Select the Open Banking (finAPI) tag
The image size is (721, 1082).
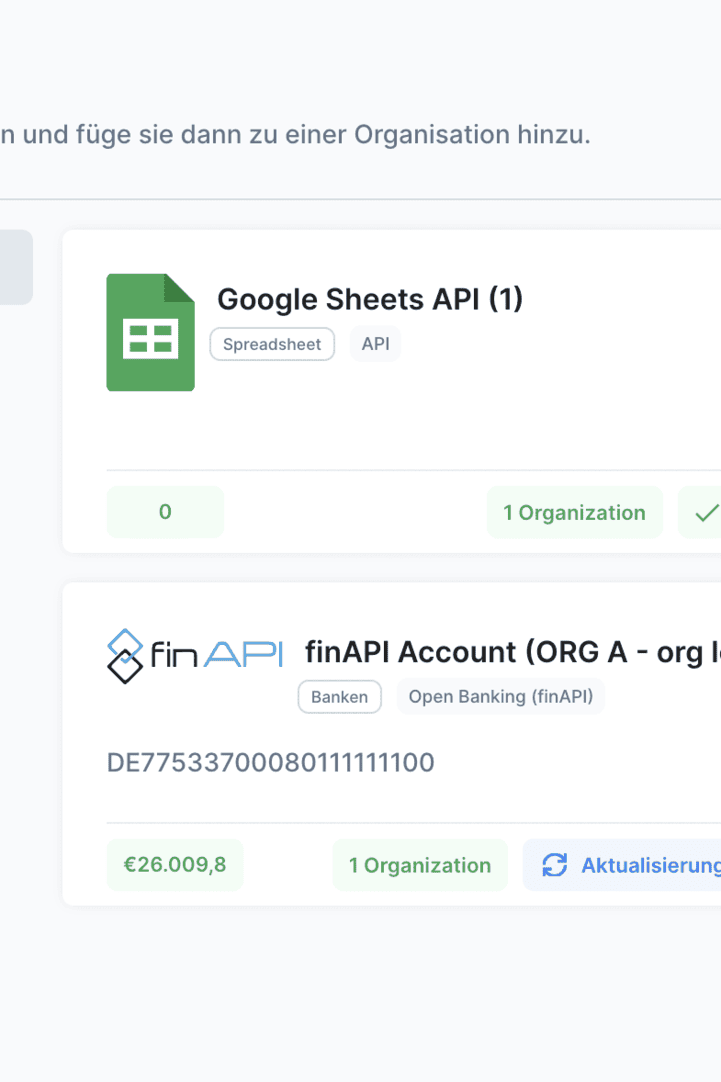point(501,697)
